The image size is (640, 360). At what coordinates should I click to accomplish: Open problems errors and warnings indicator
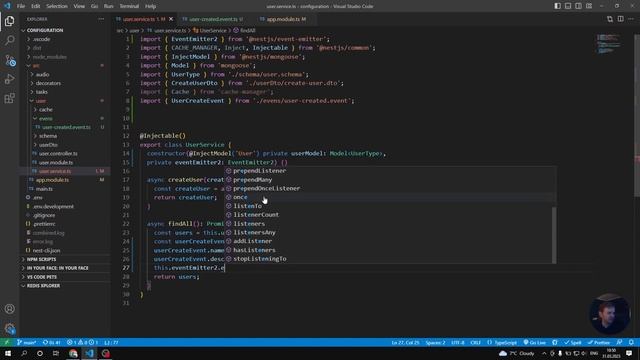pyautogui.click(x=82, y=342)
